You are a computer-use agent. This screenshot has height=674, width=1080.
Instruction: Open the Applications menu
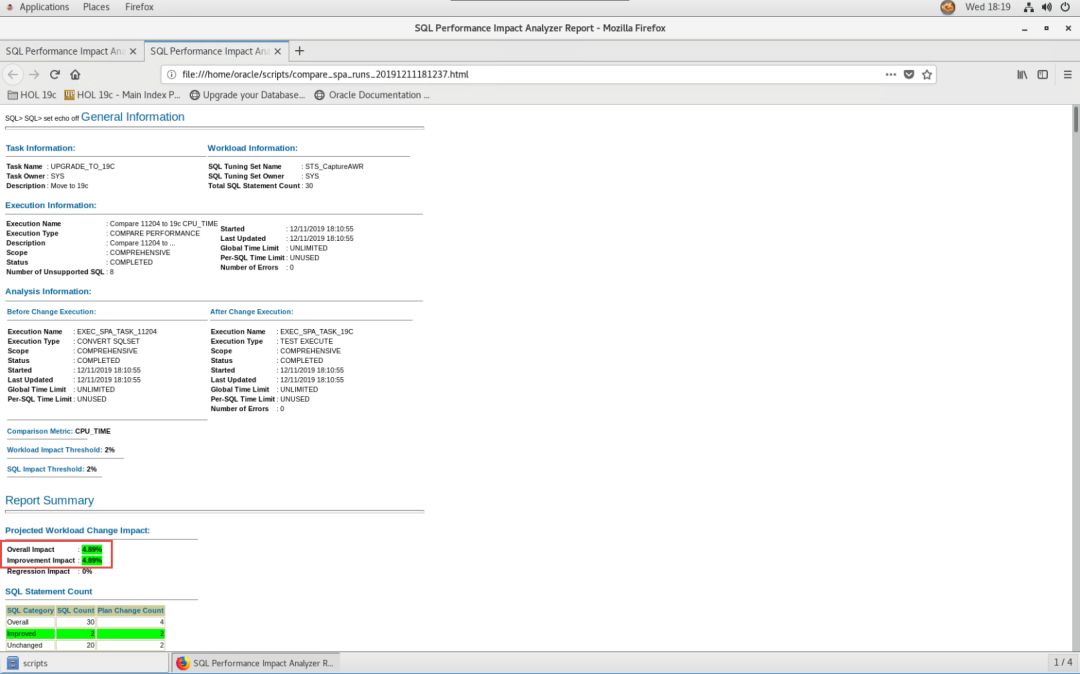pyautogui.click(x=44, y=7)
